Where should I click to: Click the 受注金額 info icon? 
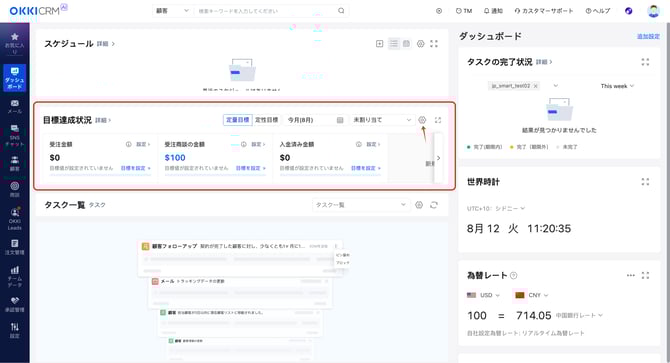(129, 144)
